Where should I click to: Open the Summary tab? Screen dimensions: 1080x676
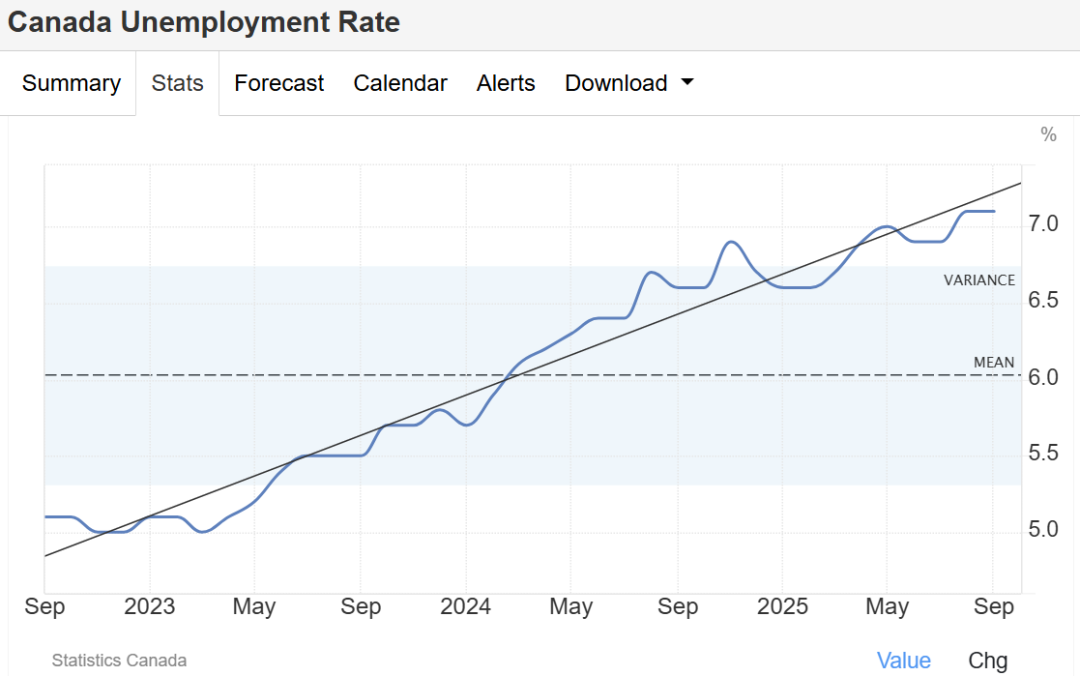(71, 84)
